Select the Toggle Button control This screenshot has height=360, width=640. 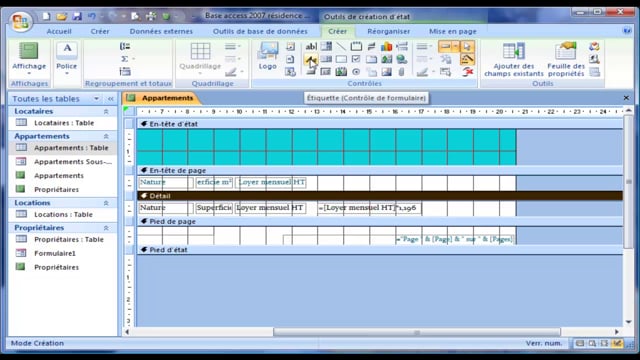(x=371, y=47)
